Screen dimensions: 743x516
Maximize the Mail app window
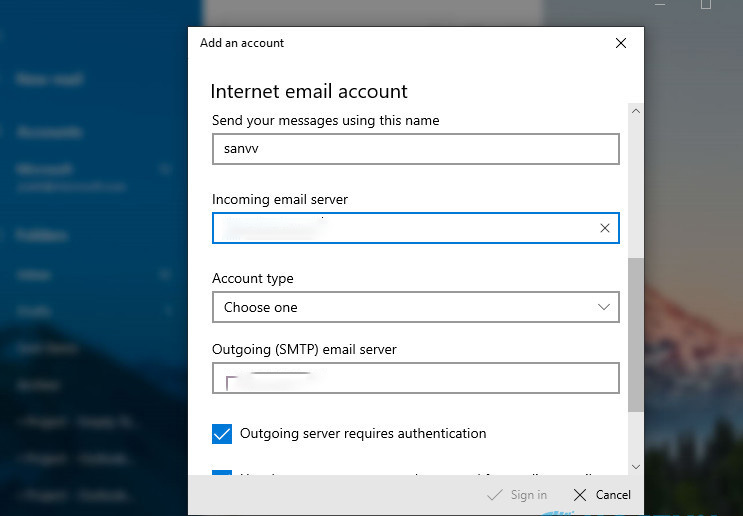click(x=706, y=5)
